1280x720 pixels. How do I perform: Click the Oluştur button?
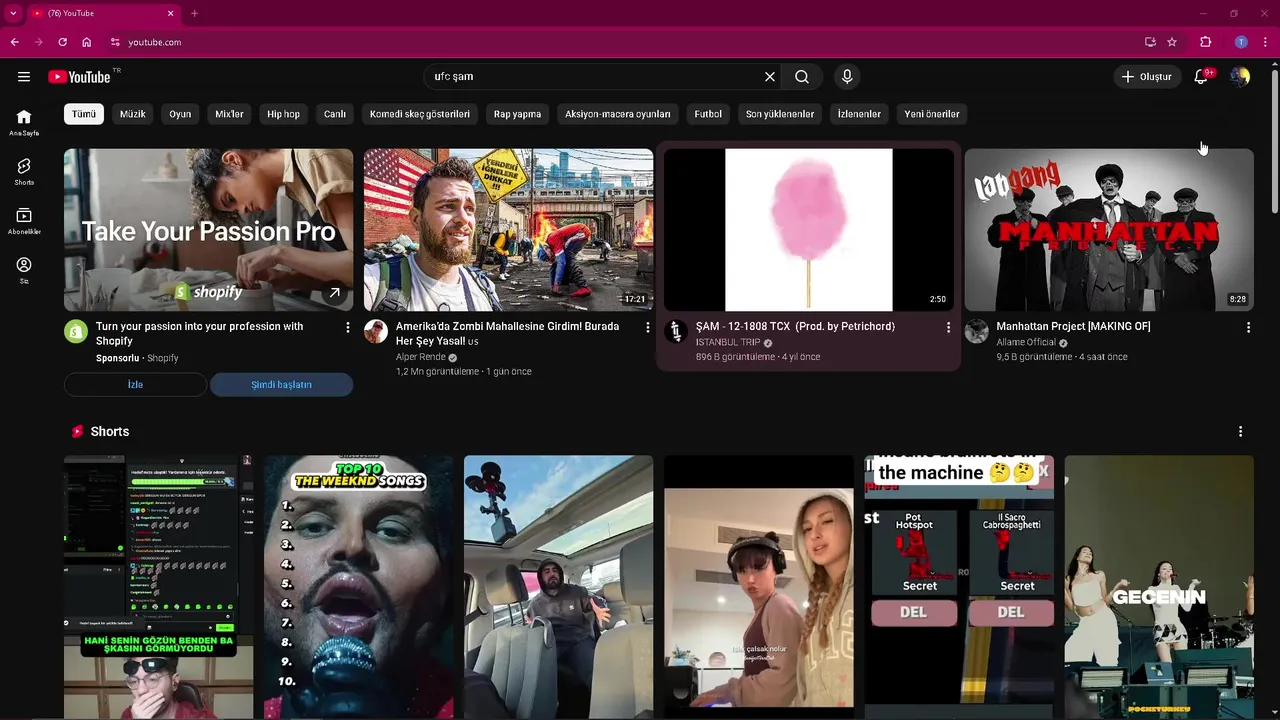1146,77
